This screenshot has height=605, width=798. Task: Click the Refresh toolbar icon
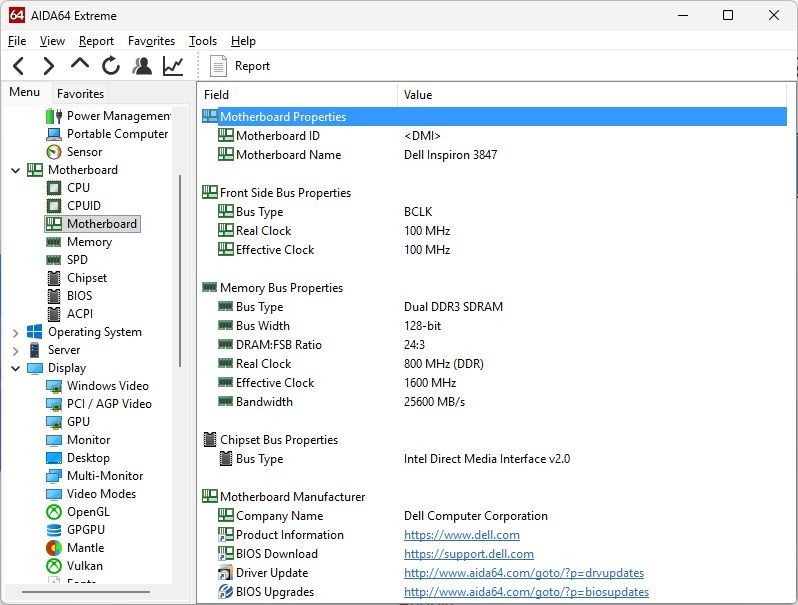[x=110, y=66]
